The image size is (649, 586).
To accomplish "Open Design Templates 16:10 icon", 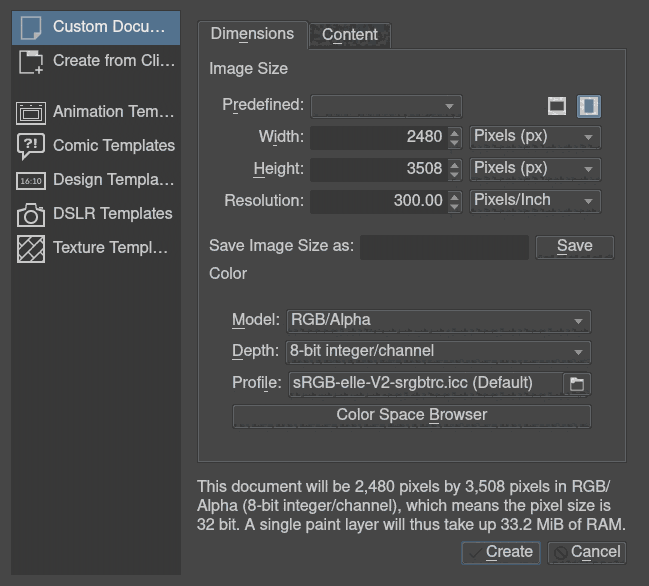I will (31, 180).
